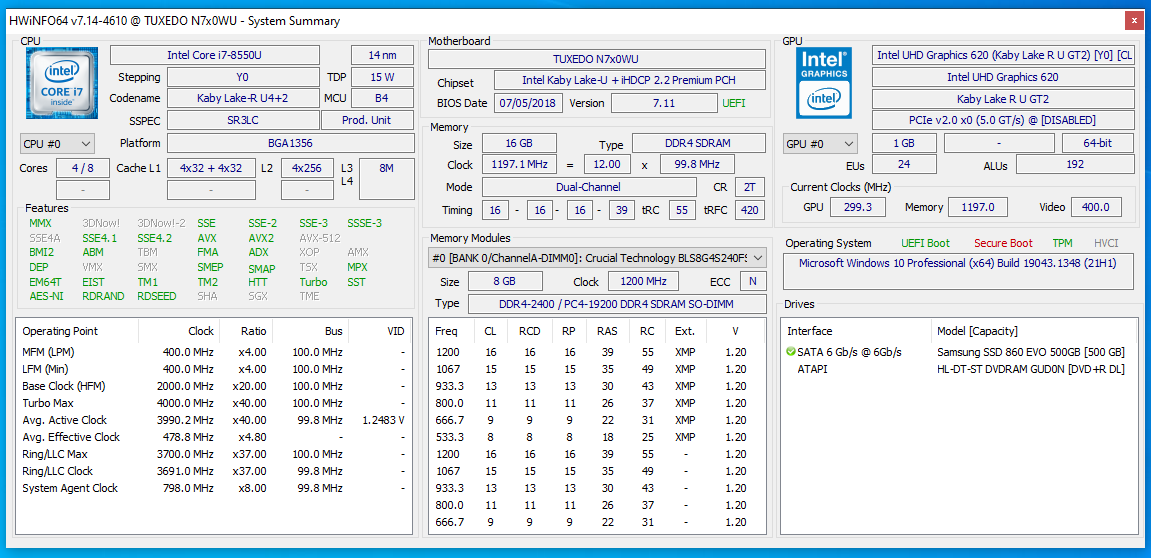Click the TUXEDO N7x0WU motherboard field

pyautogui.click(x=595, y=59)
